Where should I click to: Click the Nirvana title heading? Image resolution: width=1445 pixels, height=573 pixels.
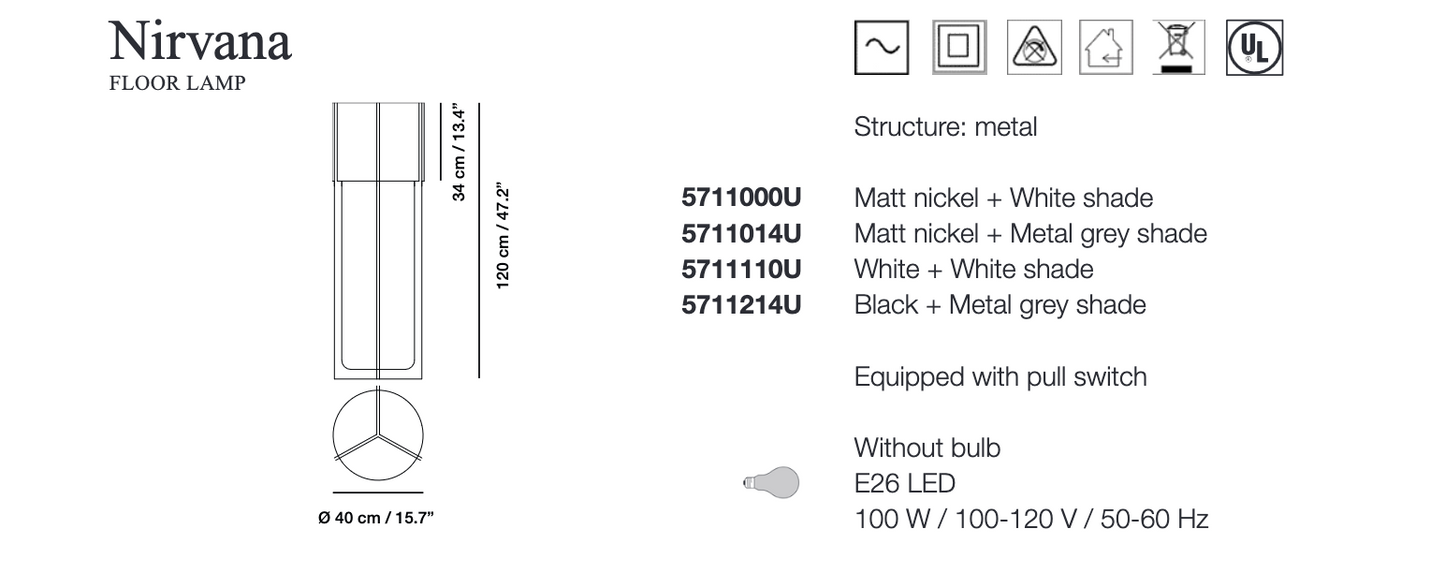200,42
